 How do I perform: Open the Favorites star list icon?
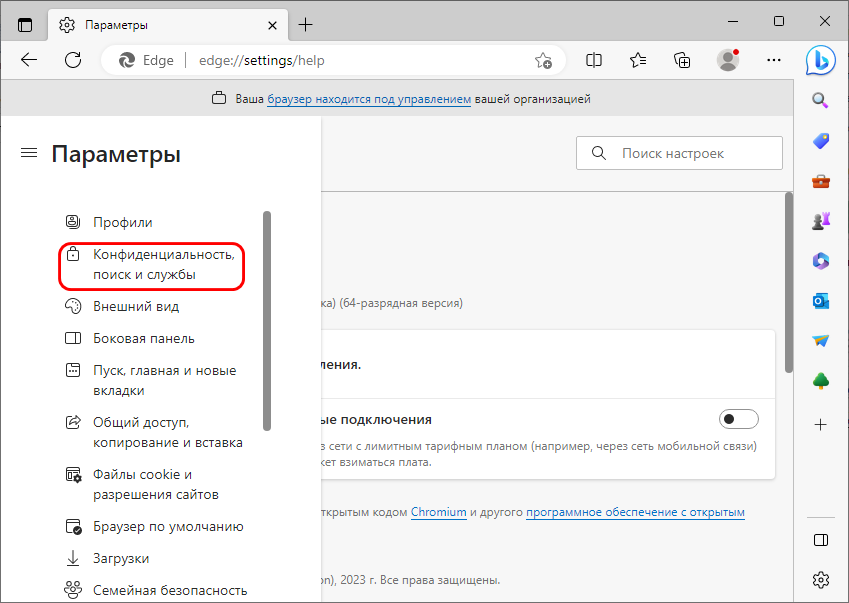638,60
